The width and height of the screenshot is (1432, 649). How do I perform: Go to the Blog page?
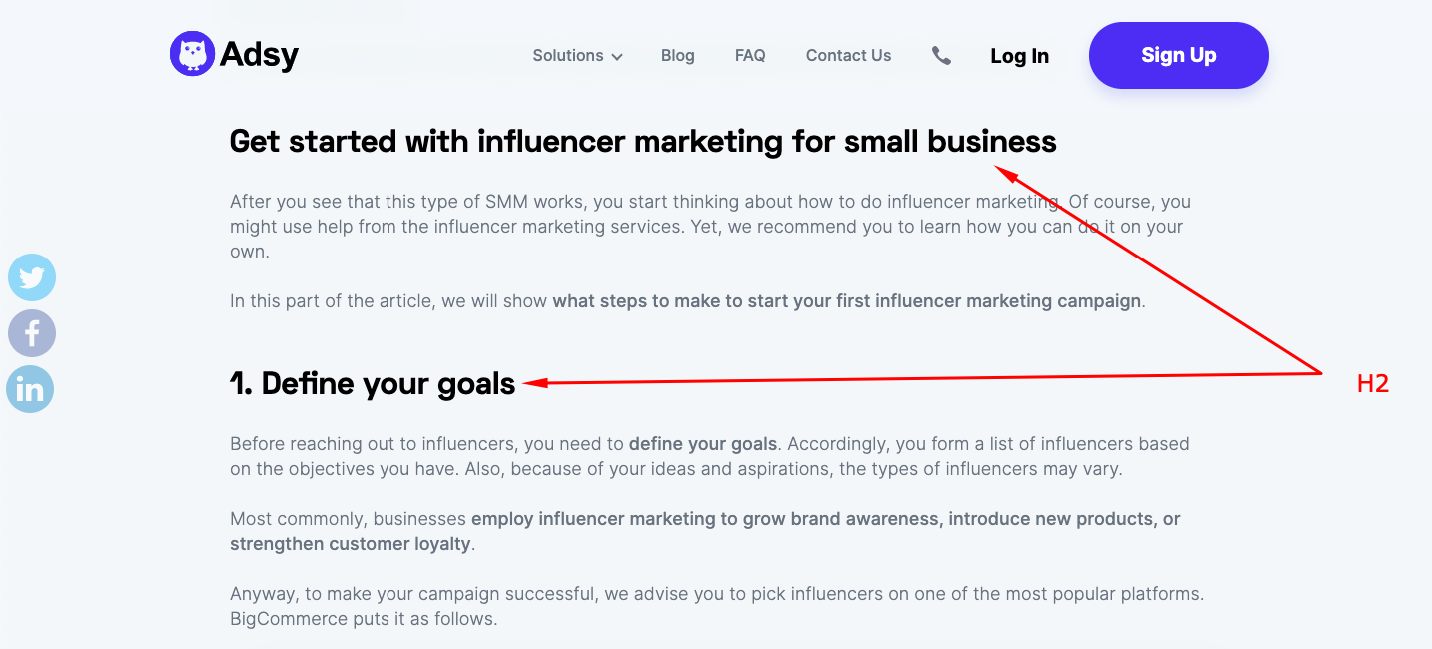pos(677,56)
